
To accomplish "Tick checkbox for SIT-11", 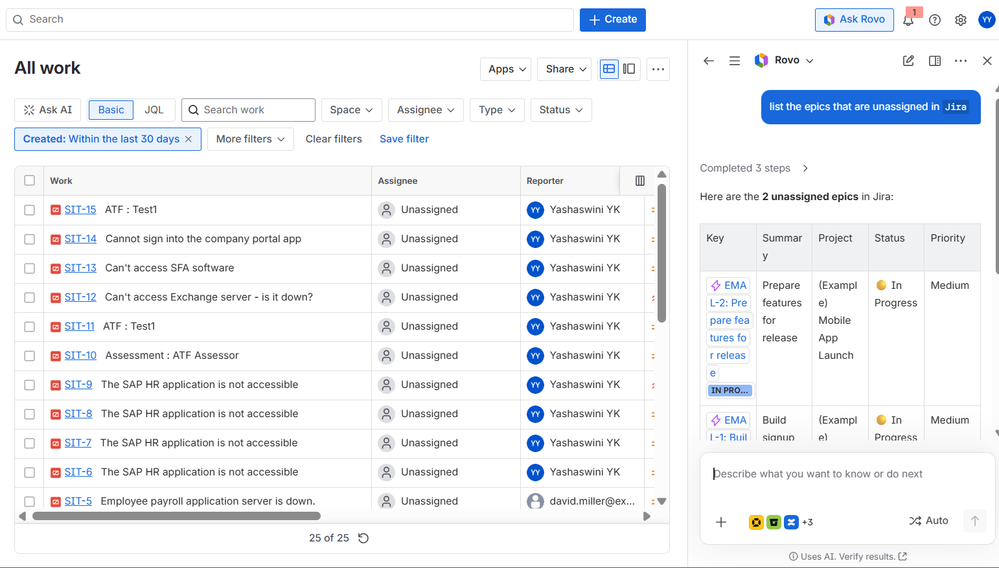I will pyautogui.click(x=29, y=327).
